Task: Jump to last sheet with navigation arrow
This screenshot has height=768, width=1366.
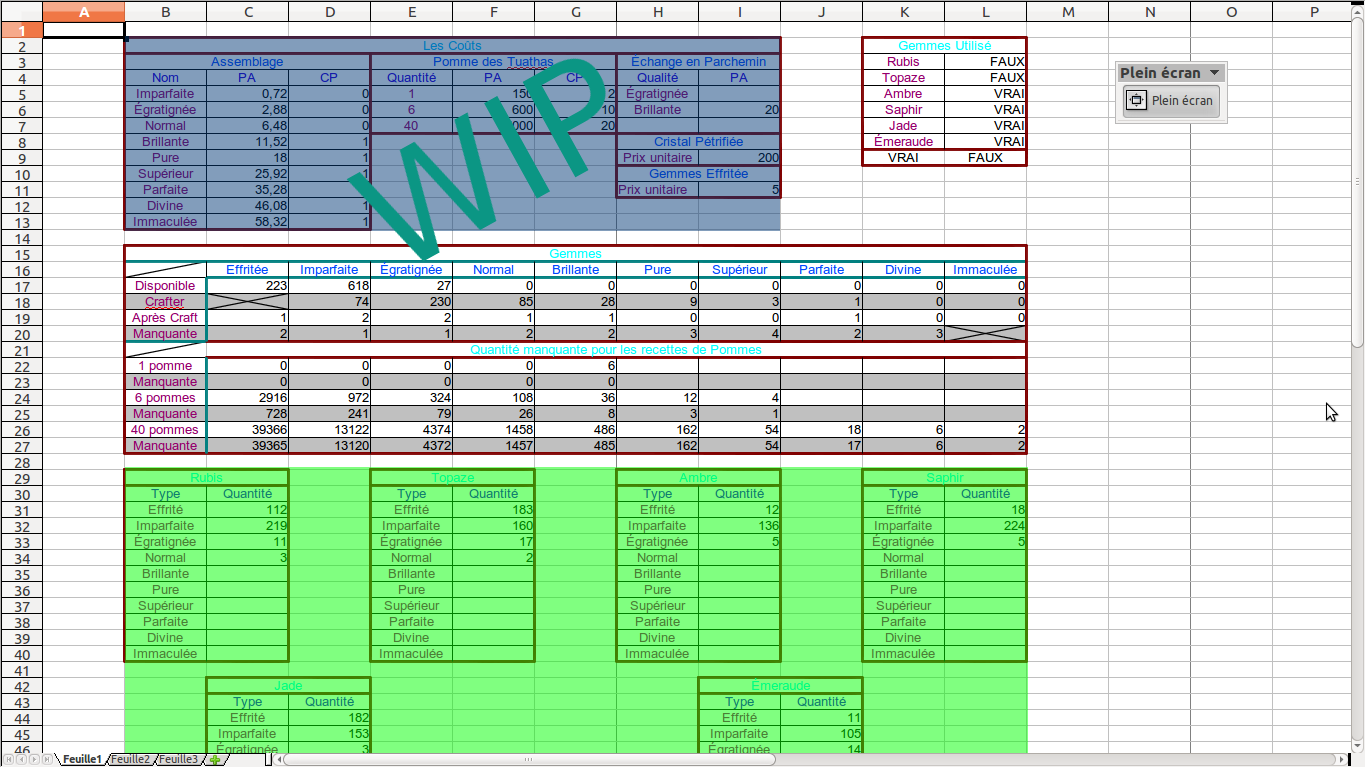Action: [48, 760]
